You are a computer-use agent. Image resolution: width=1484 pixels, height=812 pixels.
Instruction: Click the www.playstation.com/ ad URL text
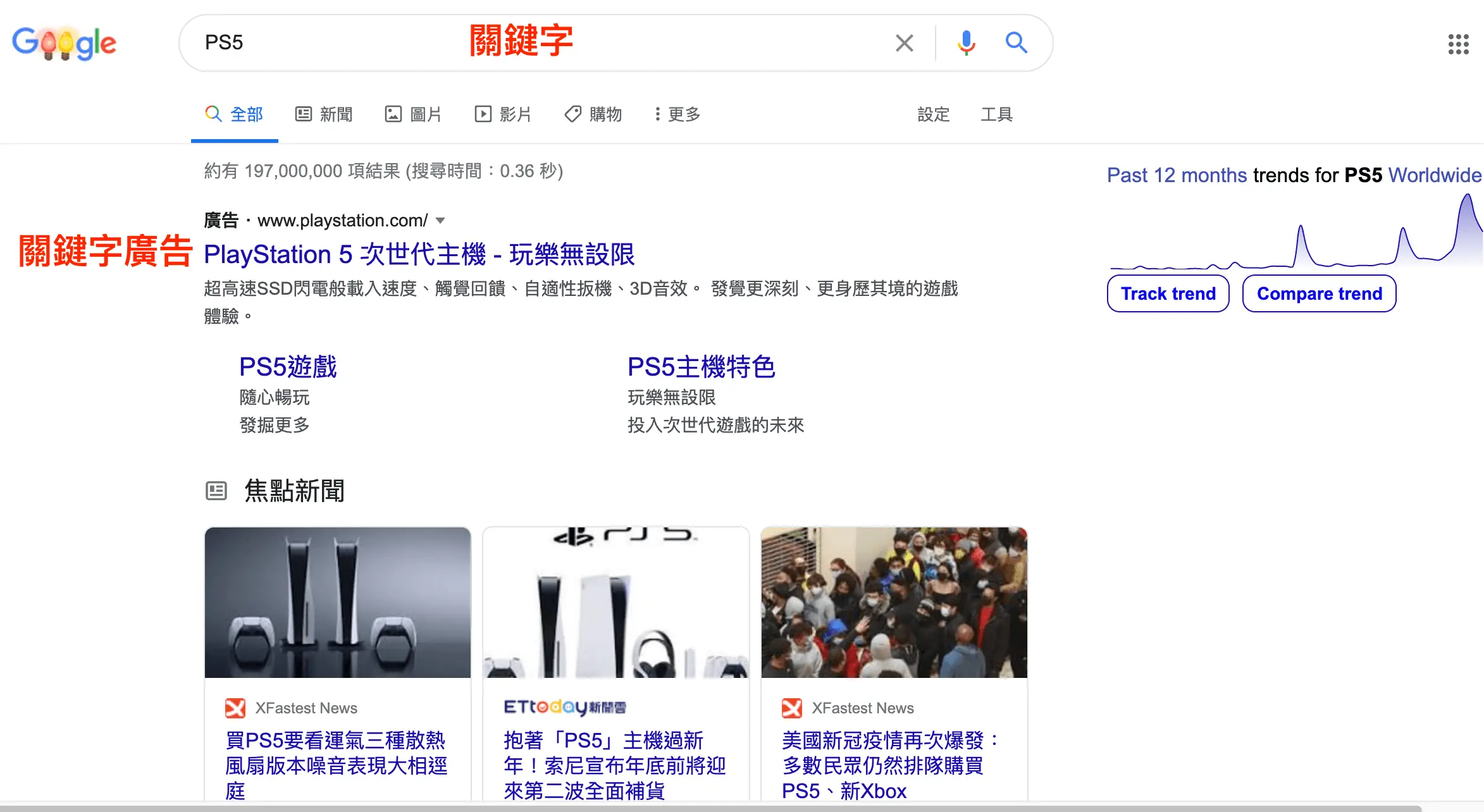[343, 221]
